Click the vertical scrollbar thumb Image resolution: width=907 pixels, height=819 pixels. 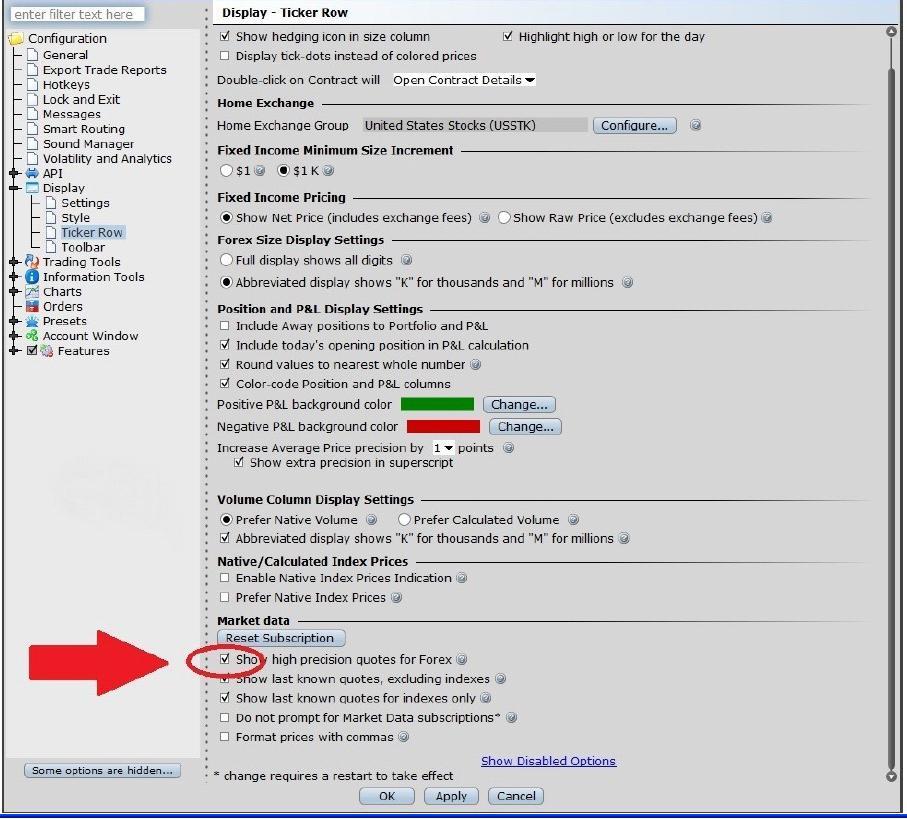point(891,419)
